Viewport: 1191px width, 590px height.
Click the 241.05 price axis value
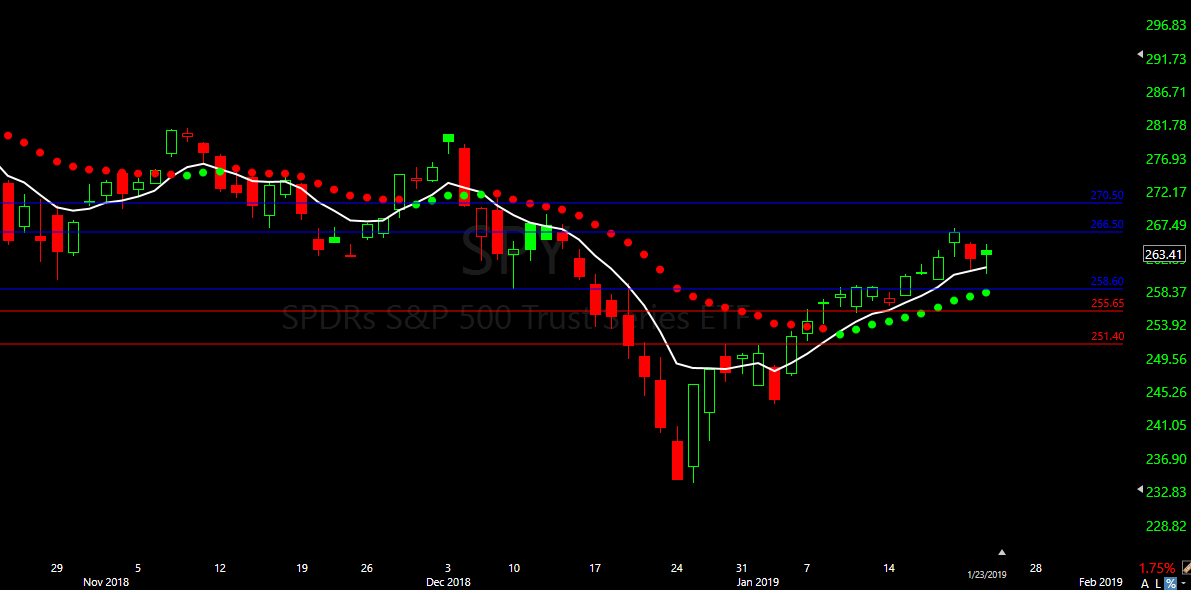pos(1166,425)
